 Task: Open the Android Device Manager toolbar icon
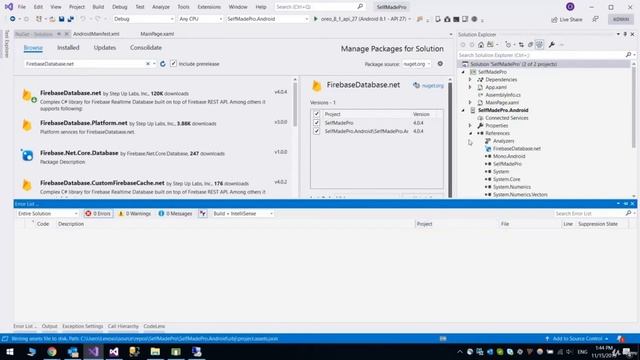438,19
